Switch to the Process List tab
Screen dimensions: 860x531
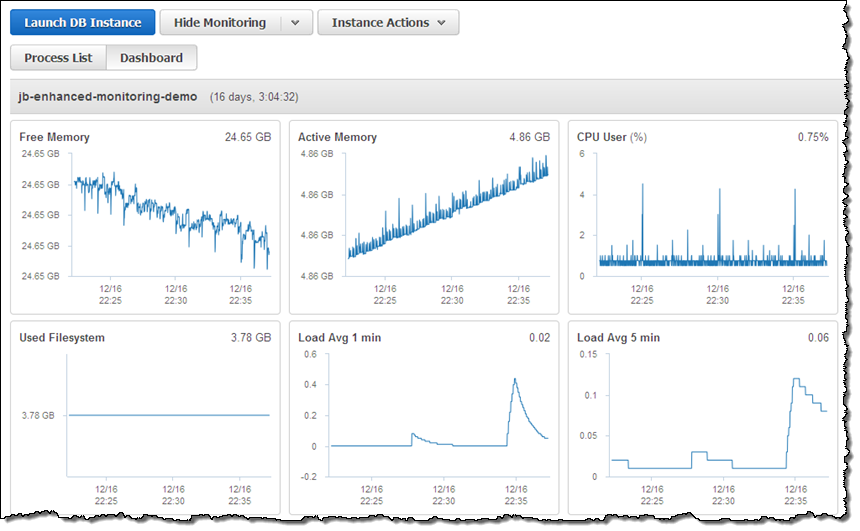58,58
